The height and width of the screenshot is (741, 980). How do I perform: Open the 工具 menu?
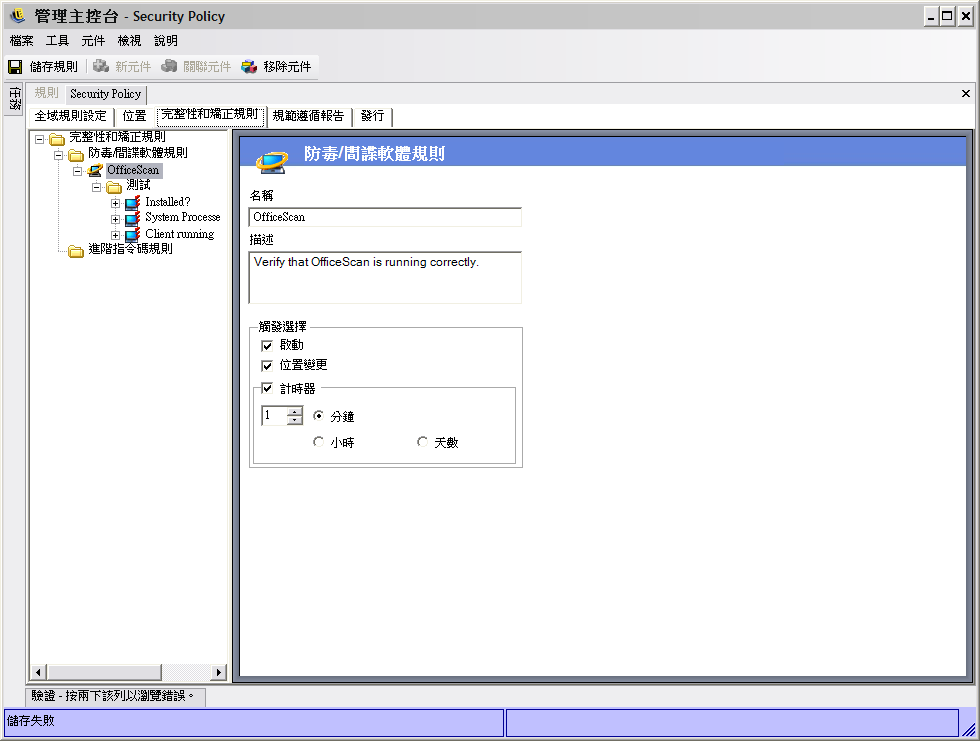coord(57,41)
